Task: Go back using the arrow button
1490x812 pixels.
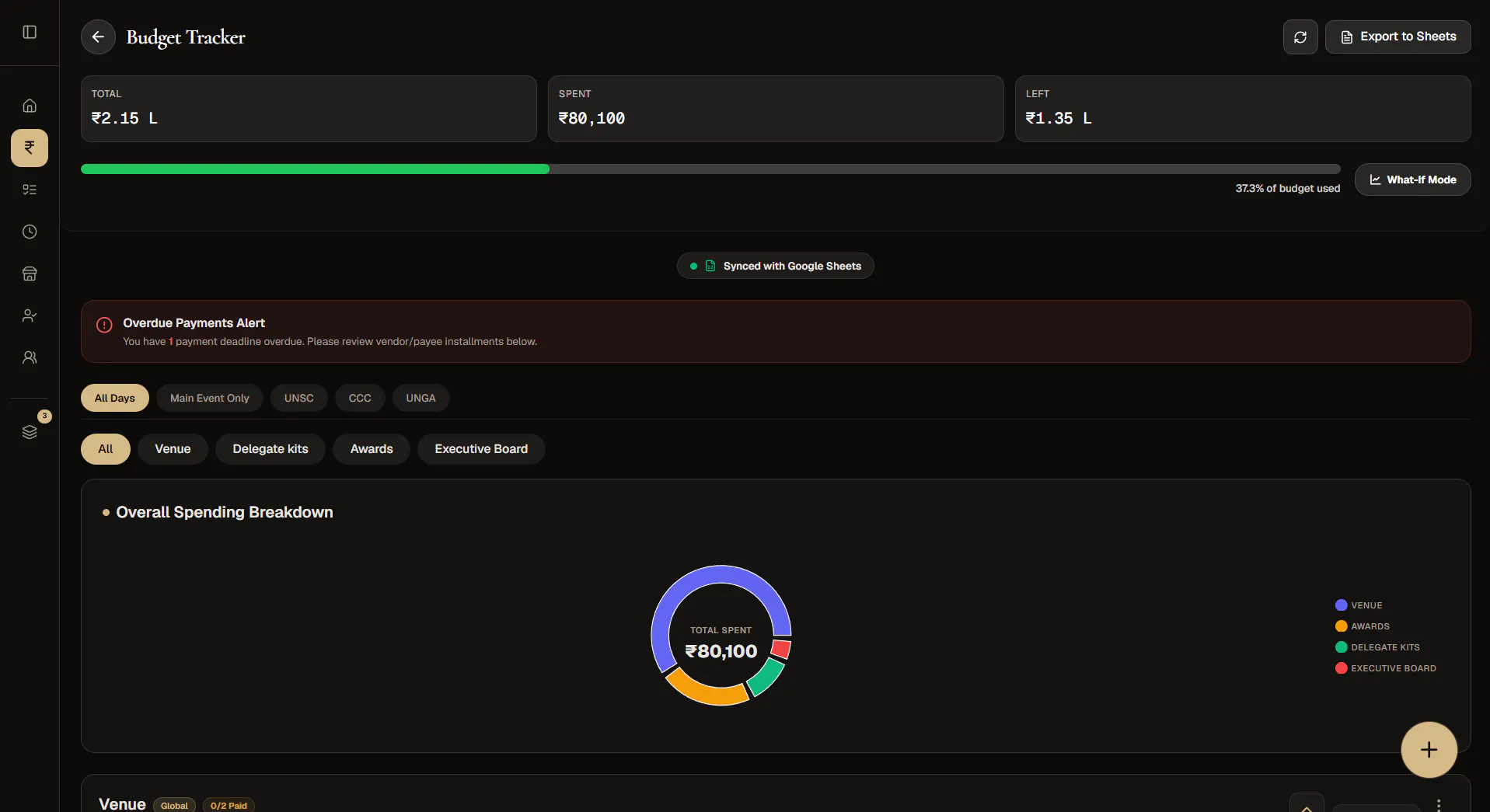Action: click(98, 37)
